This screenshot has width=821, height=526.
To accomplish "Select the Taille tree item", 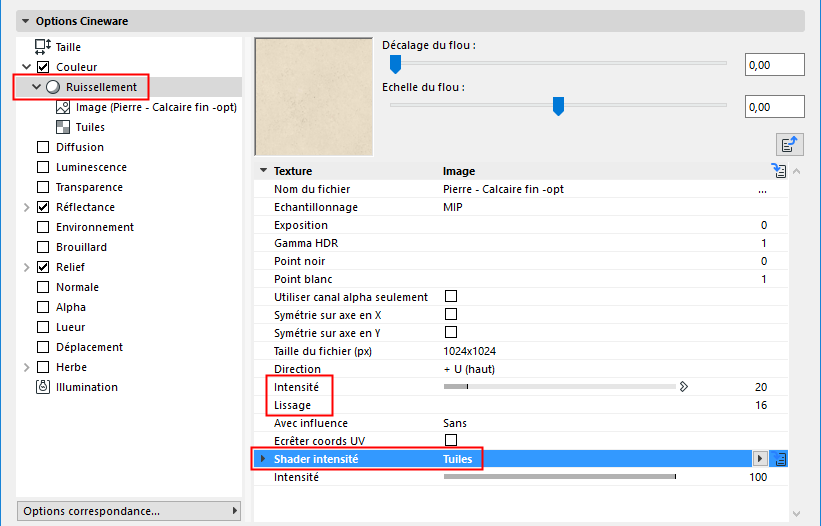I will (69, 47).
